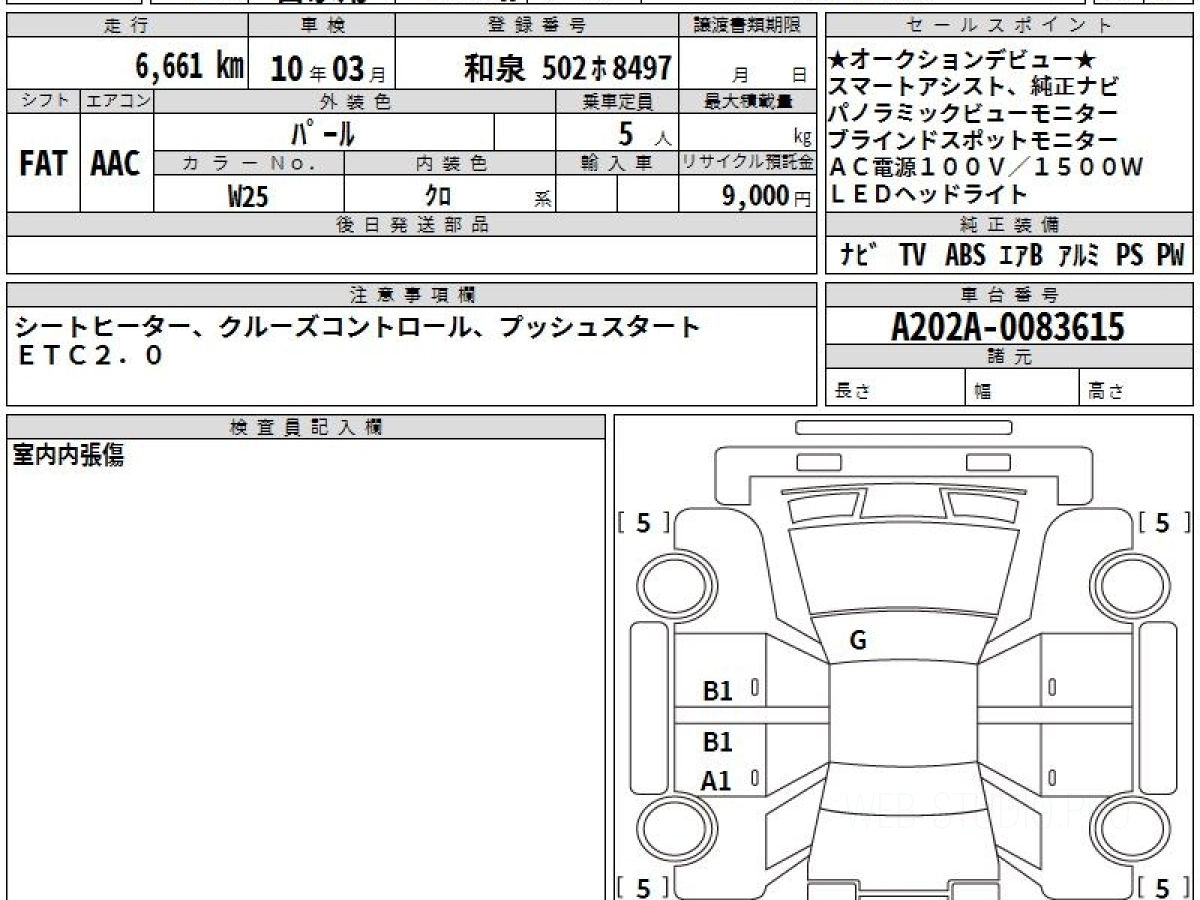Click the エアB equipment mark
1200x900 pixels.
point(1021,256)
